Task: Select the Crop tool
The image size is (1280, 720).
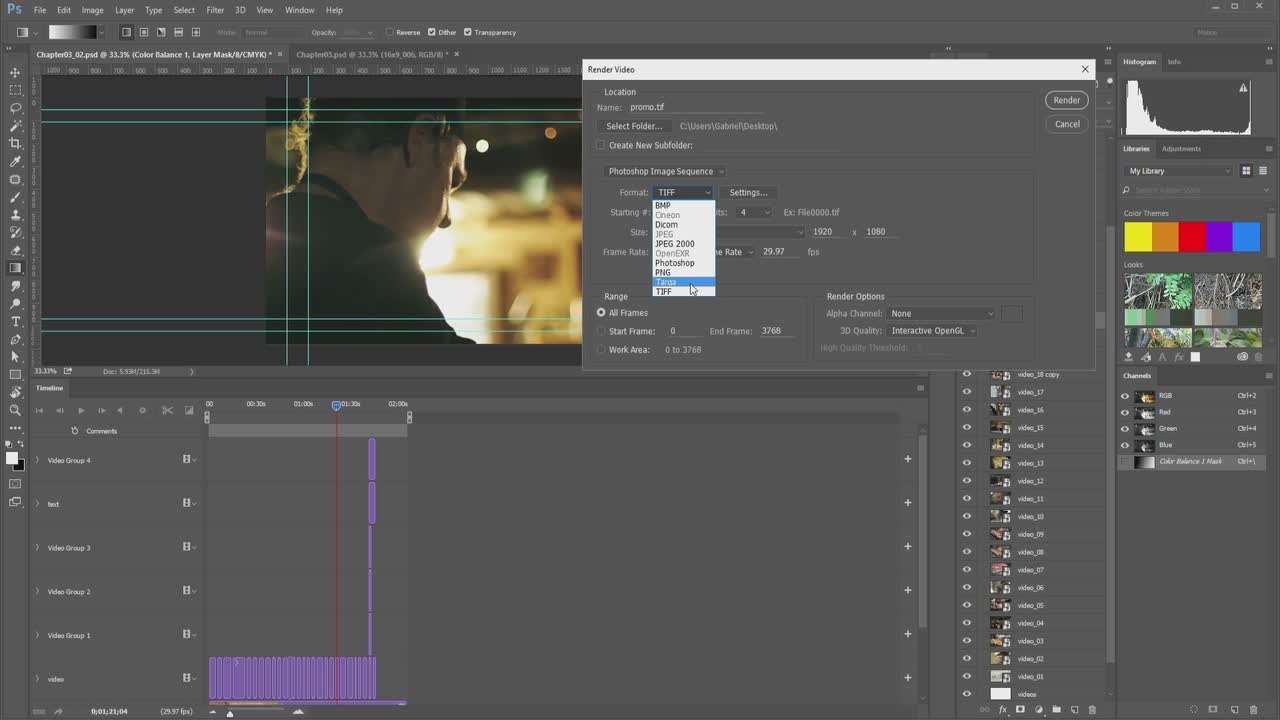Action: coord(15,144)
